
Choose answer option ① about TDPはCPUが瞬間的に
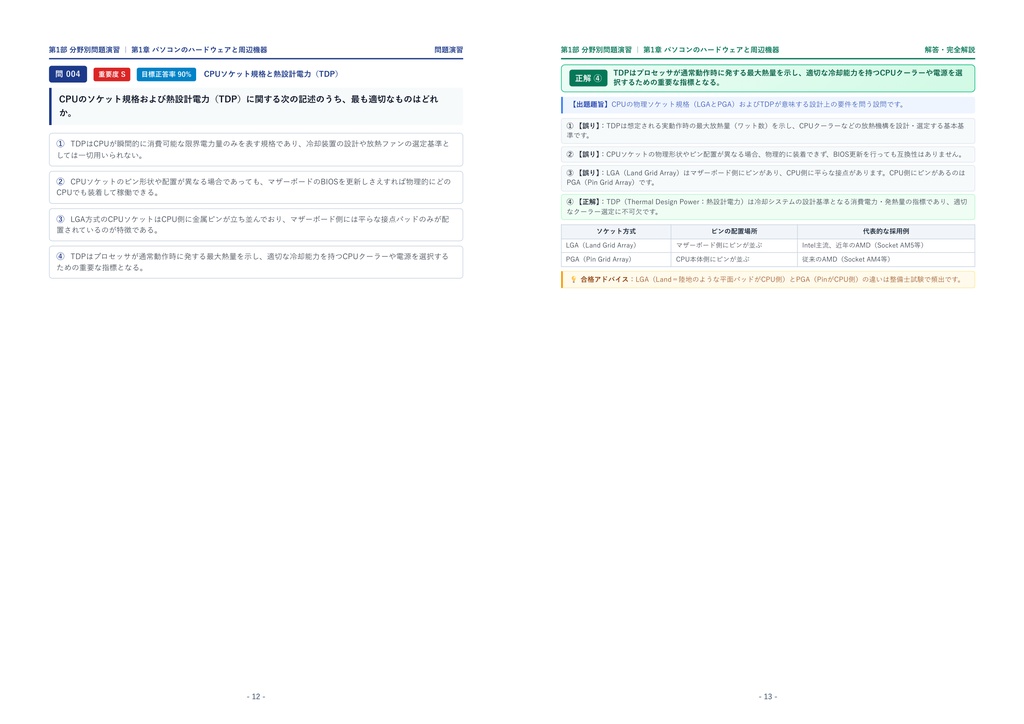(x=256, y=150)
